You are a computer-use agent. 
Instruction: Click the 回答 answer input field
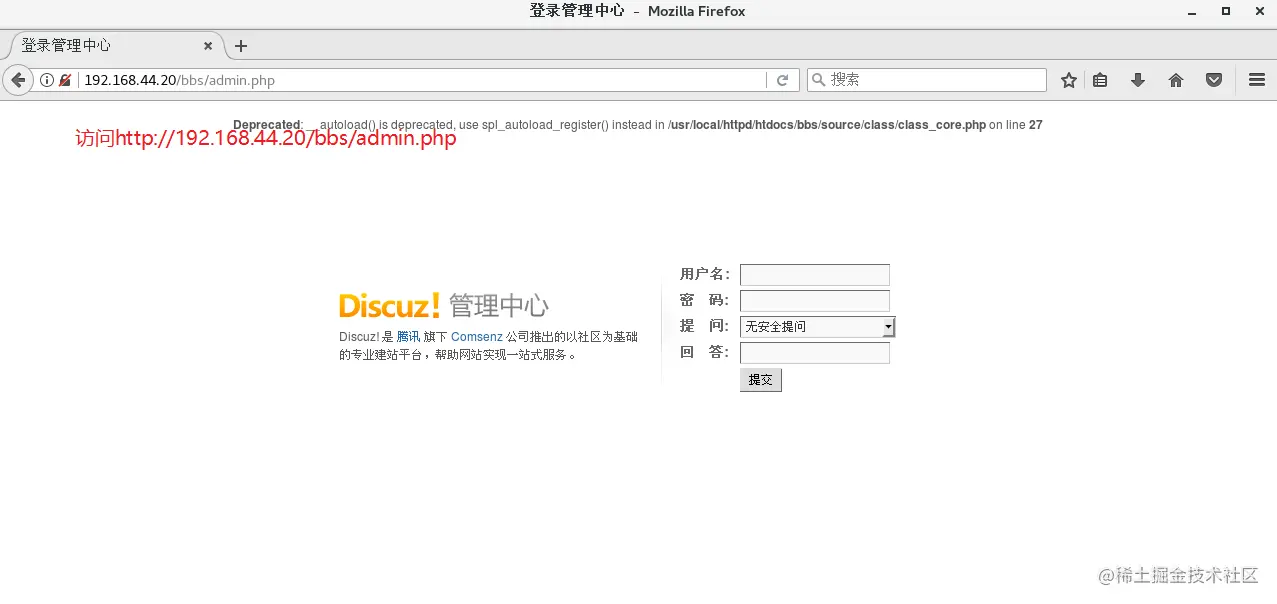point(814,353)
